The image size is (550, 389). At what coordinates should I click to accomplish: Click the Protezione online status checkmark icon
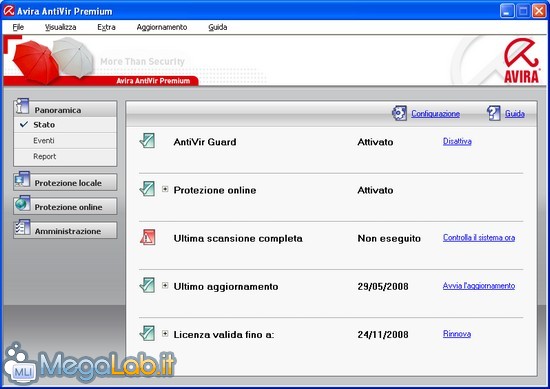coord(147,189)
